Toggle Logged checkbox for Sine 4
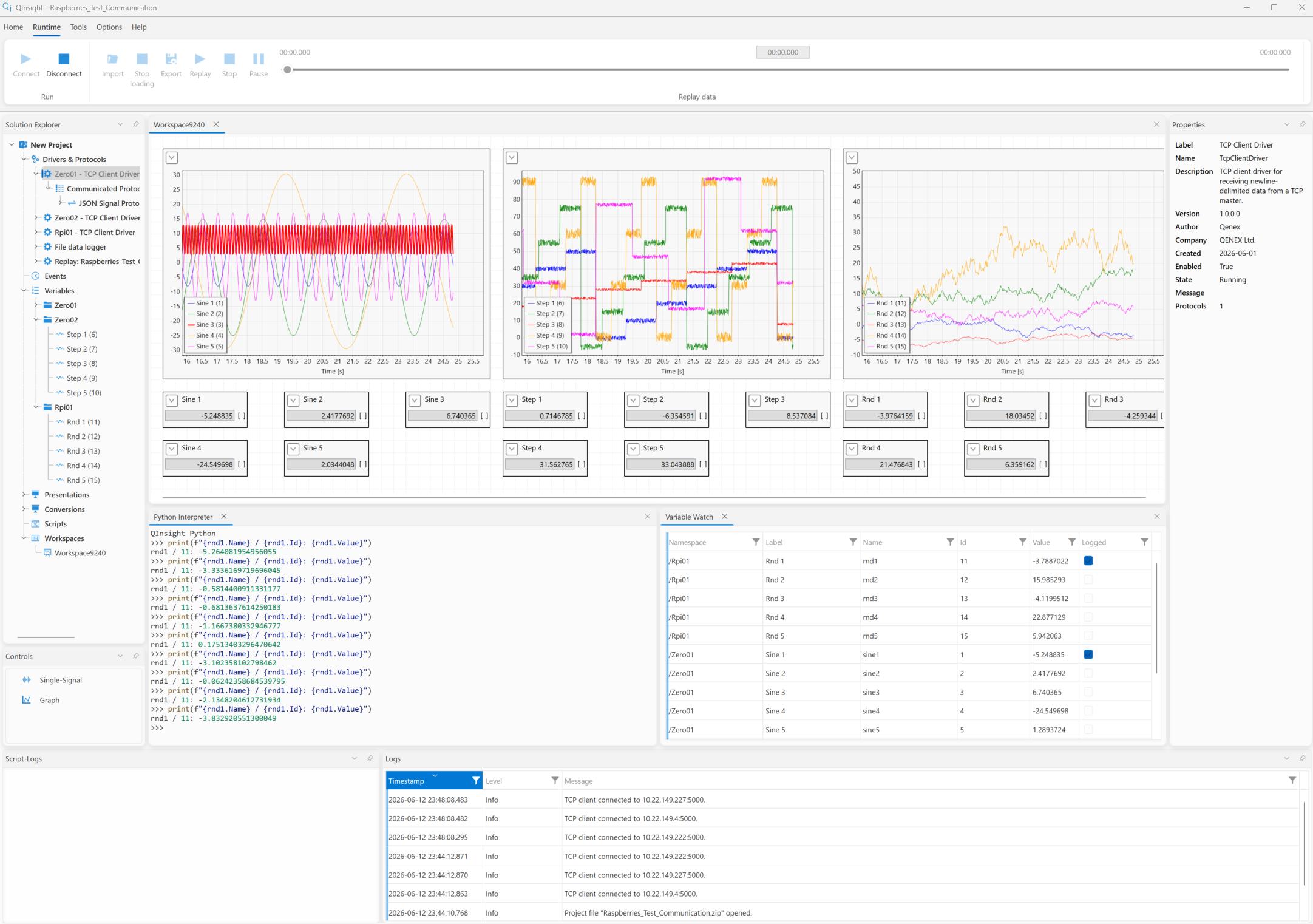 (x=1088, y=711)
